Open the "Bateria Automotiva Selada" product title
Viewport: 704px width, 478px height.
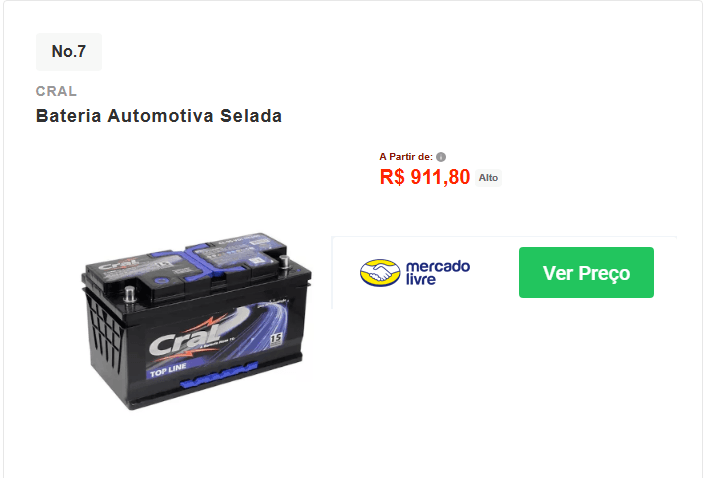click(158, 116)
